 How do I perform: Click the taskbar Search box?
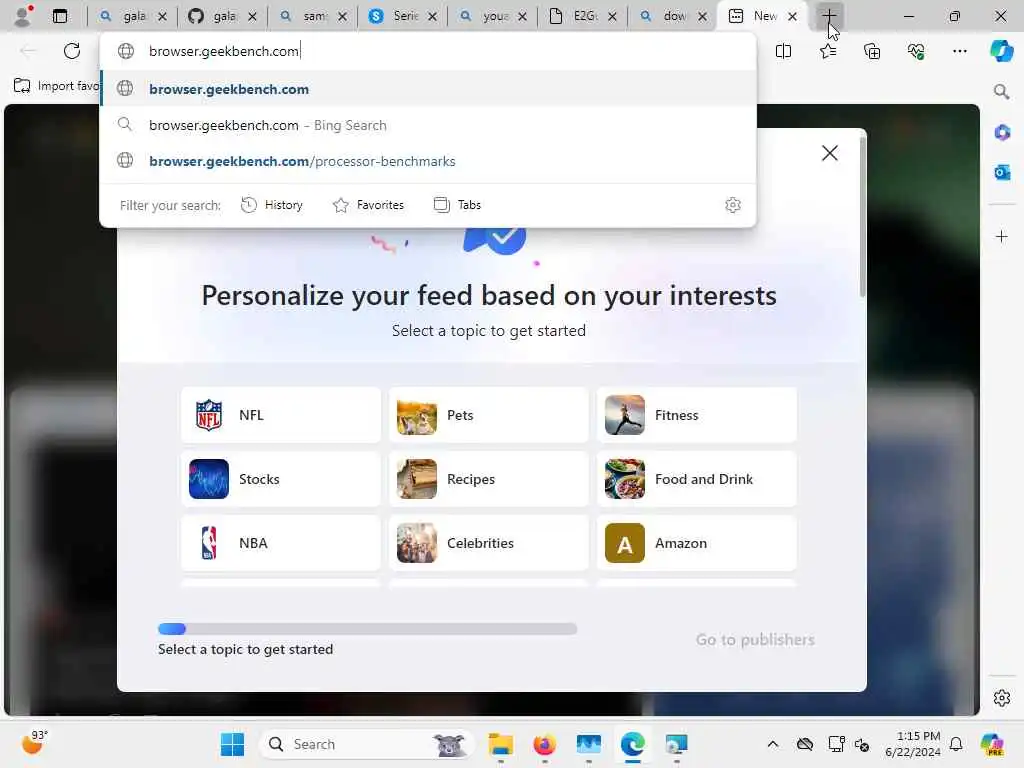366,744
